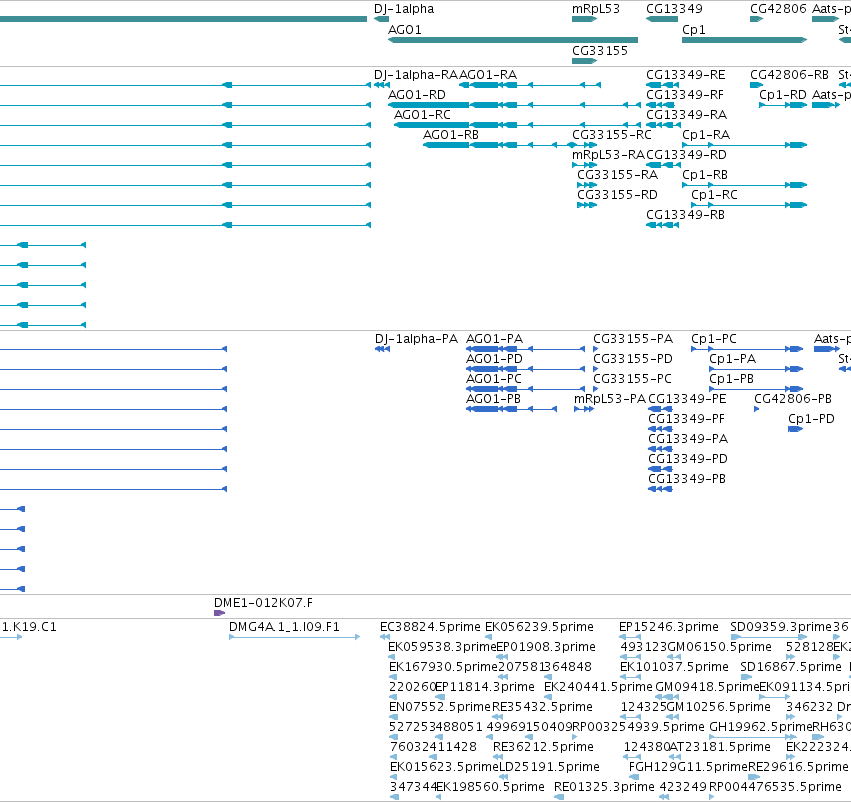Select the EK059538.3prime EST label

[x=442, y=647]
